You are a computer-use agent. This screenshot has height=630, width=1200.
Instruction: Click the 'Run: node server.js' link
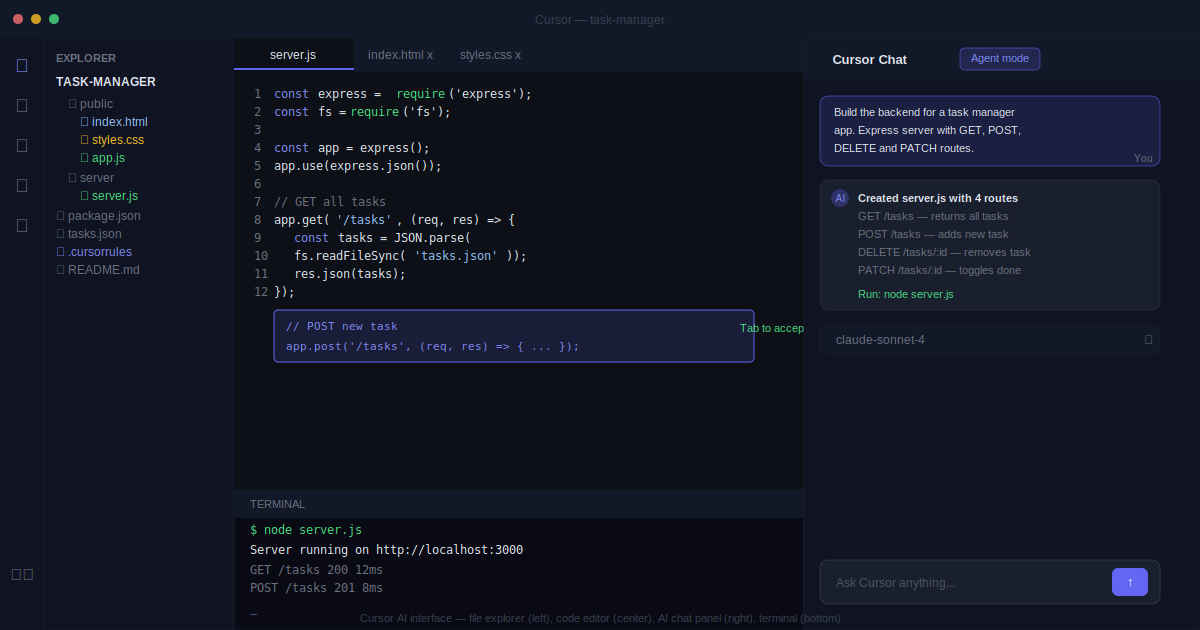905,294
